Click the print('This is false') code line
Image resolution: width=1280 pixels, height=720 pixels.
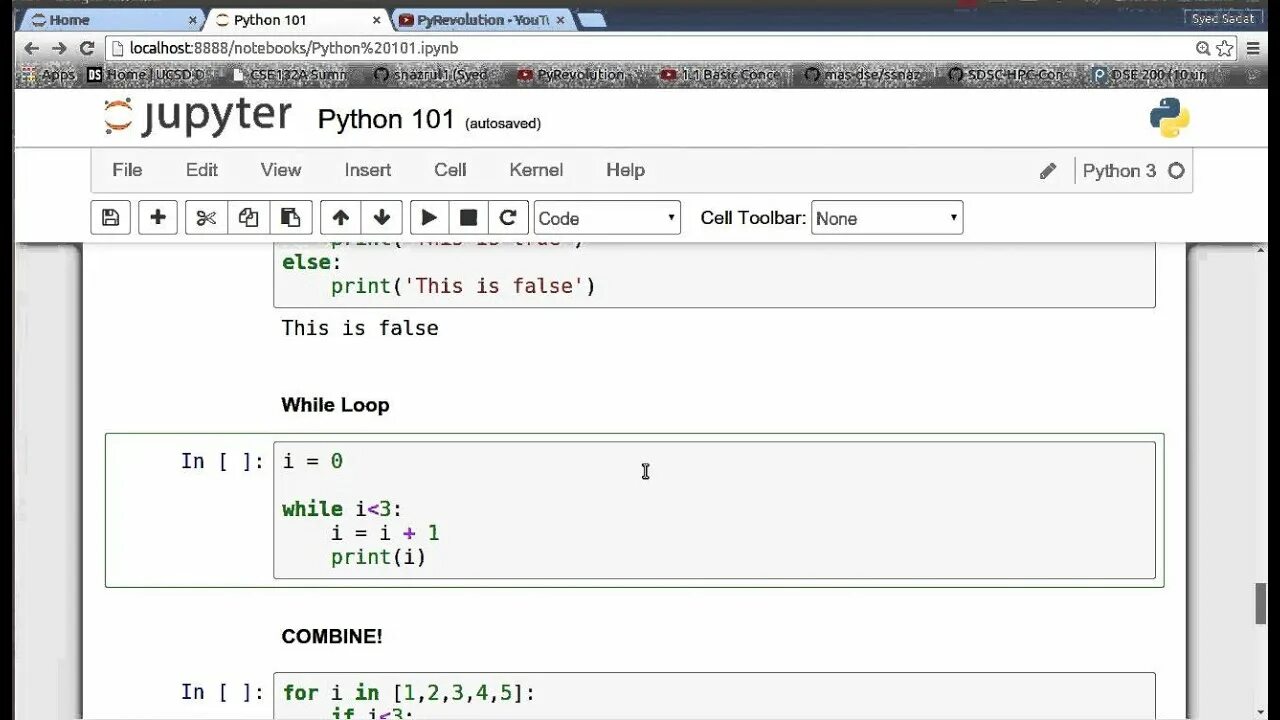coord(463,286)
